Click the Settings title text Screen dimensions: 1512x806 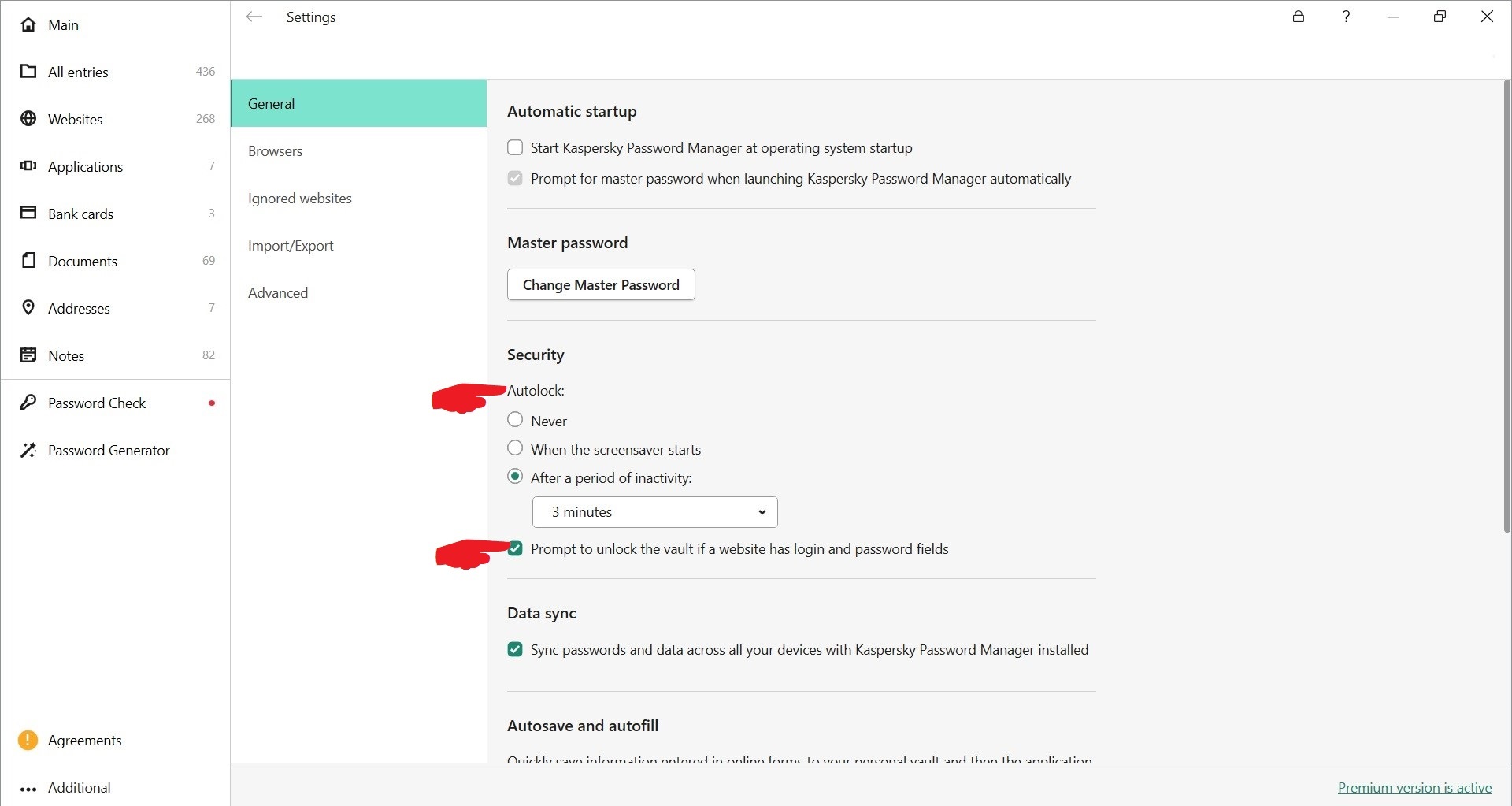click(311, 17)
